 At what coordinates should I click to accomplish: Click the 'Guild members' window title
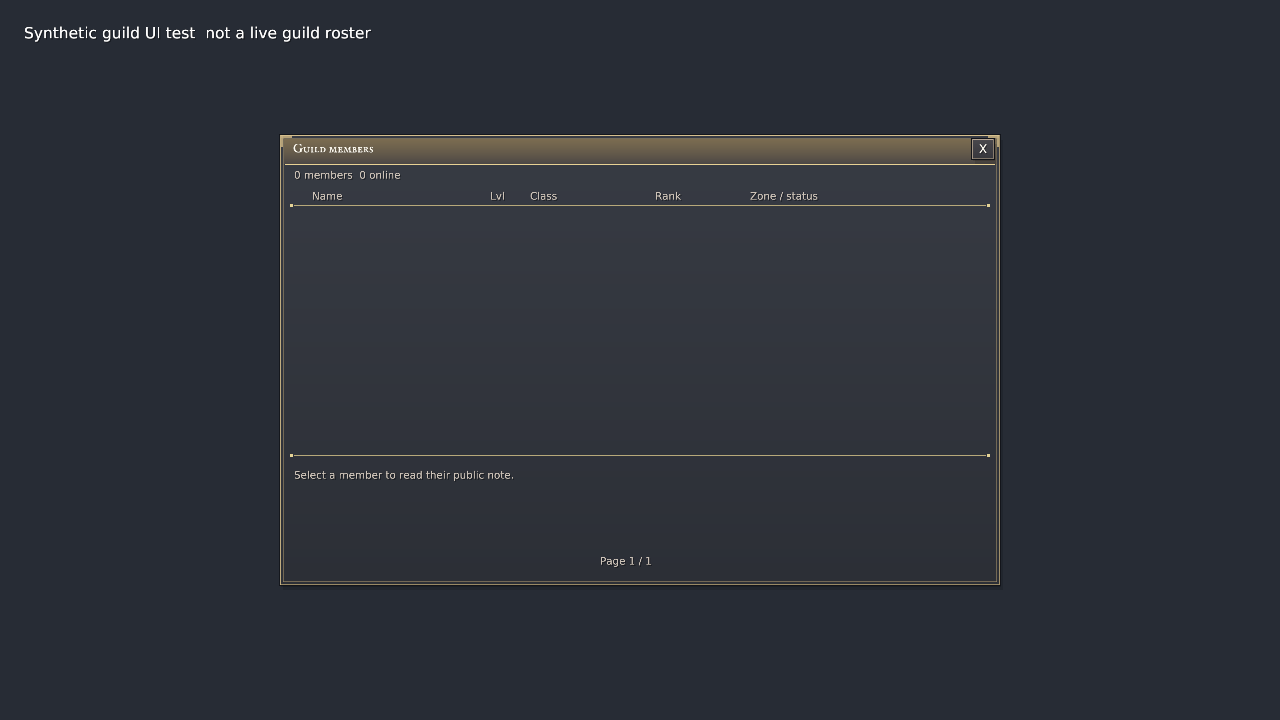tap(333, 149)
